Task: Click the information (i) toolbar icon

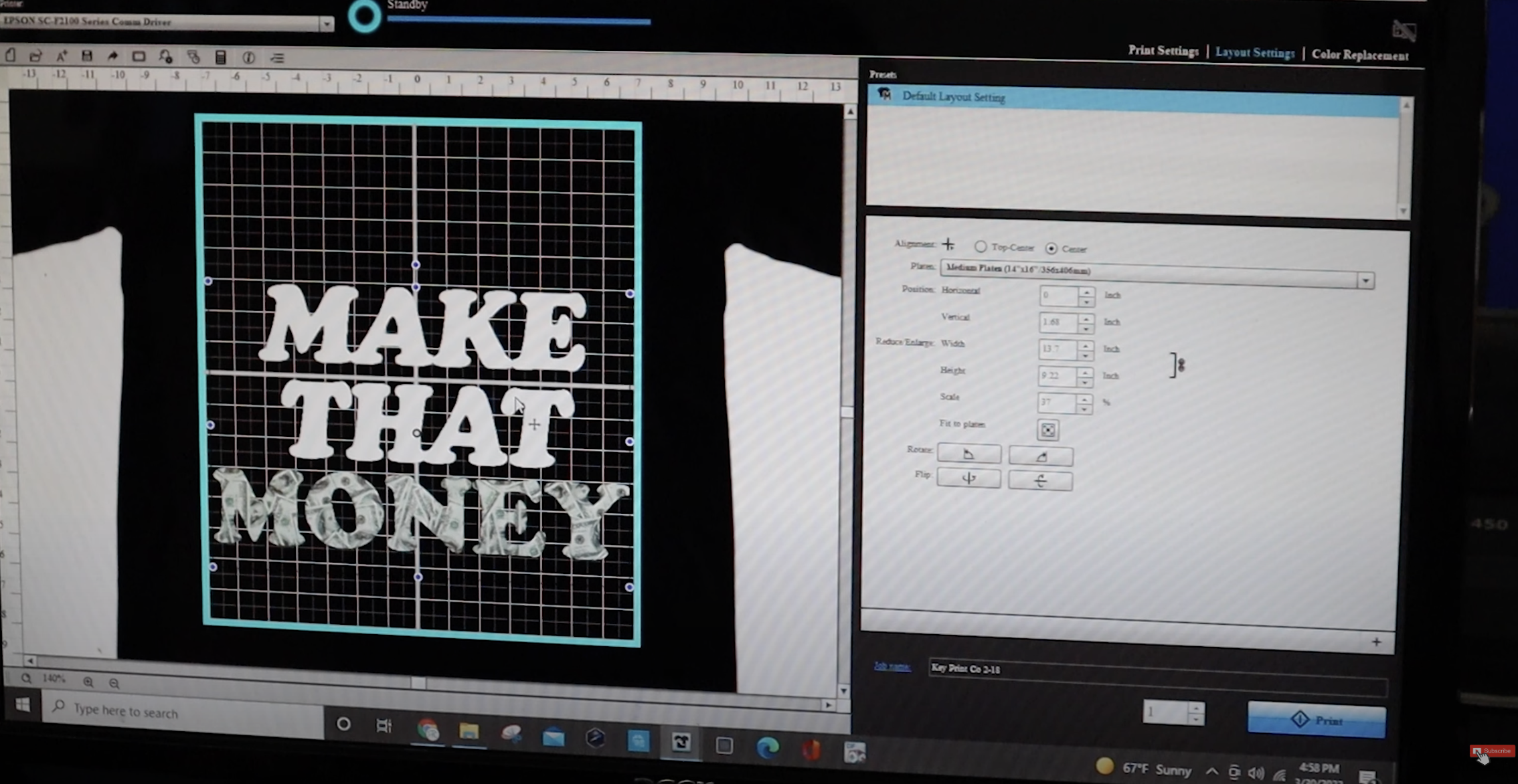Action: tap(248, 58)
